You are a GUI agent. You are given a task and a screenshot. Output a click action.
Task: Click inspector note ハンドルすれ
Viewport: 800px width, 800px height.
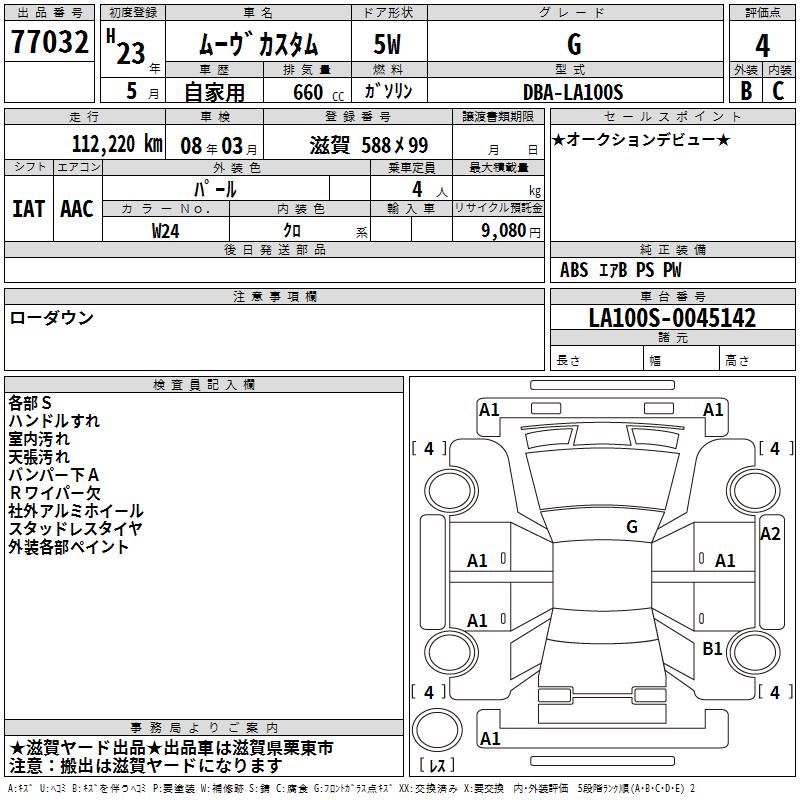tap(54, 421)
